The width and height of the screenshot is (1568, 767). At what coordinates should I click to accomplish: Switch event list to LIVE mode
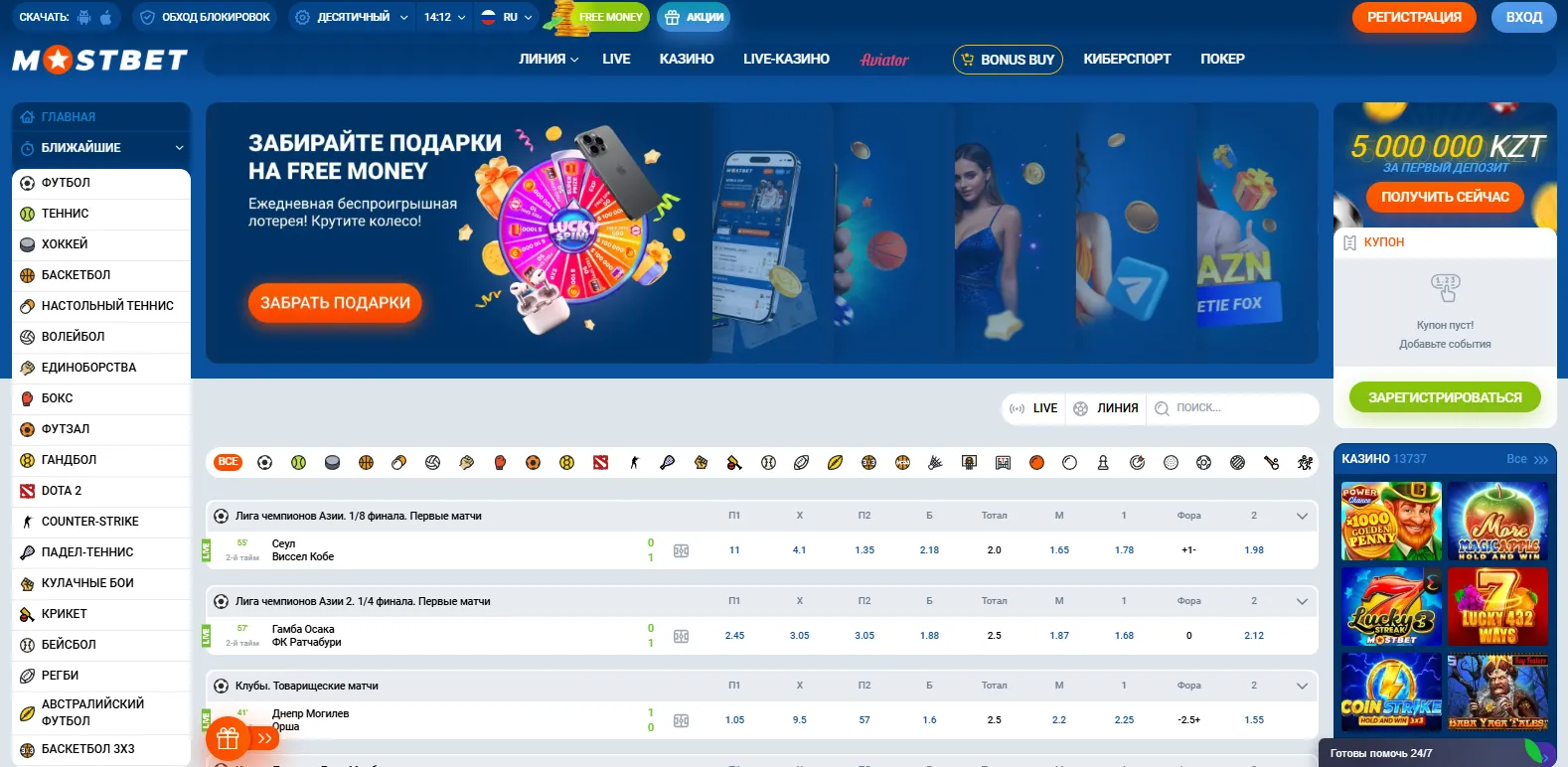(x=1033, y=408)
